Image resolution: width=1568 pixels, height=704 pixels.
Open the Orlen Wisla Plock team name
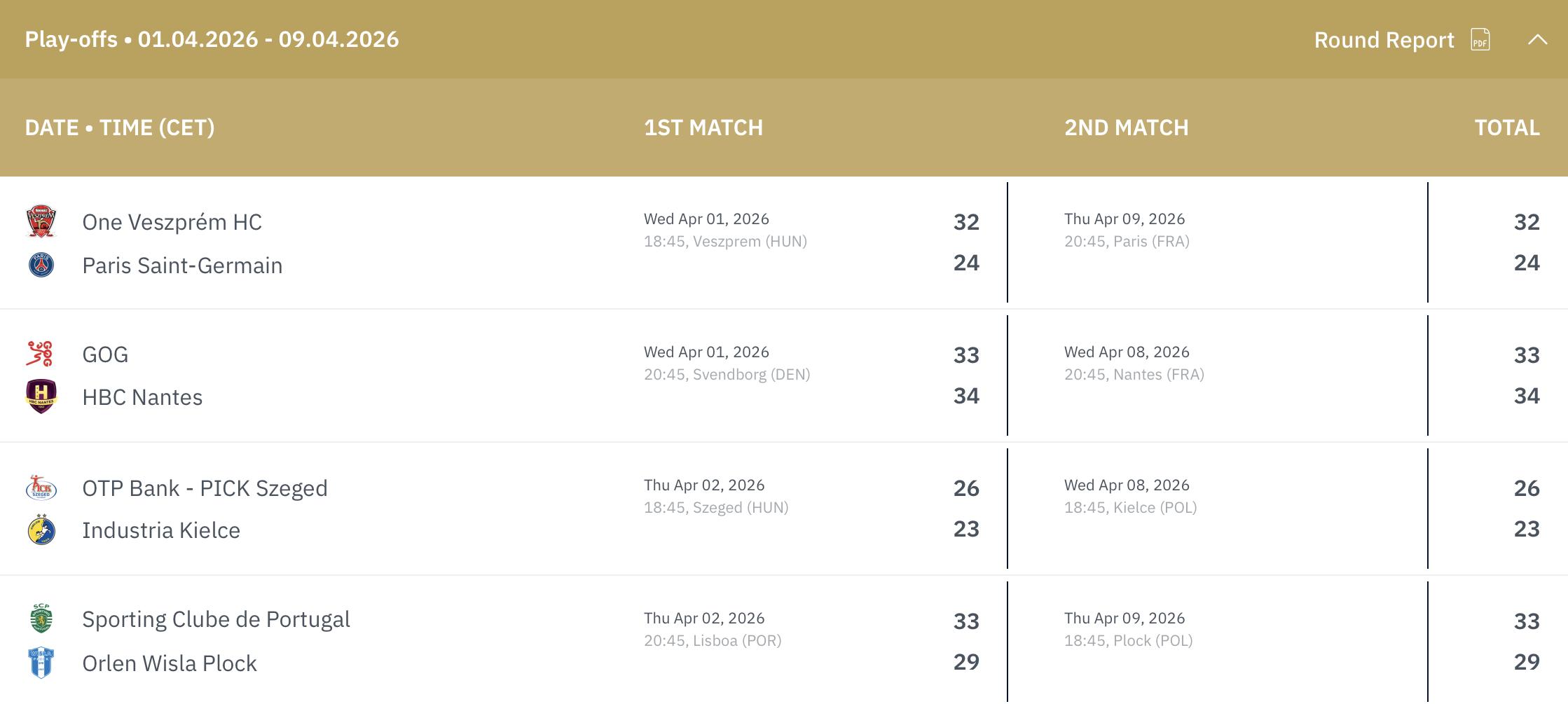pos(170,663)
